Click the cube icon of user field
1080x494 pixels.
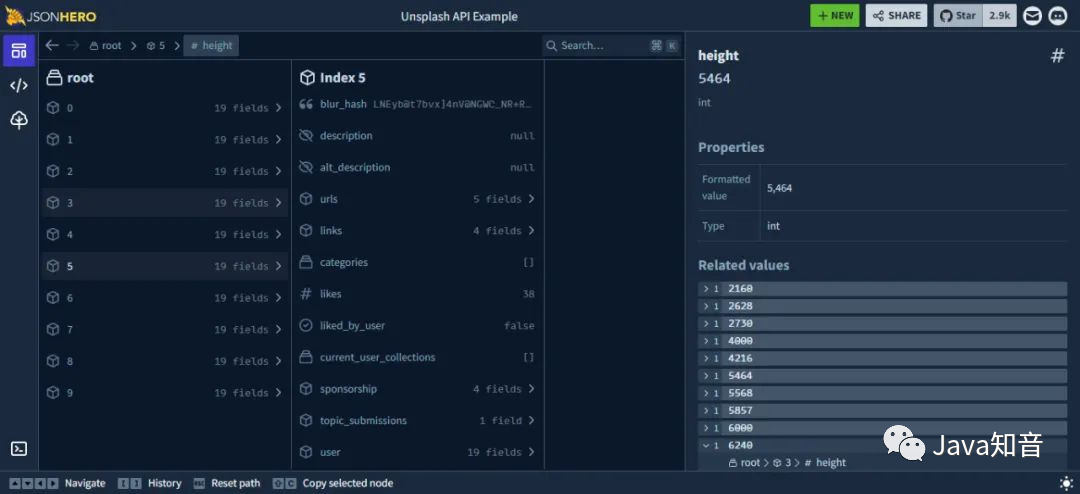tap(306, 452)
